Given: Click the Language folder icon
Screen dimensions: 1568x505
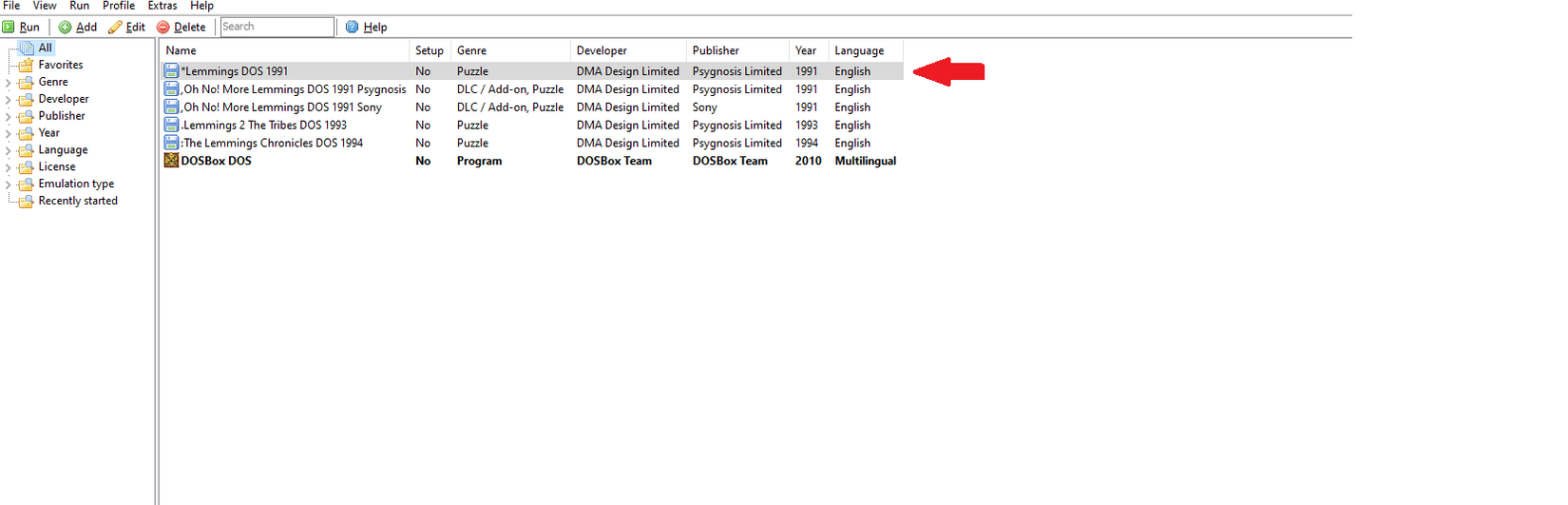Looking at the screenshot, I should tap(27, 150).
